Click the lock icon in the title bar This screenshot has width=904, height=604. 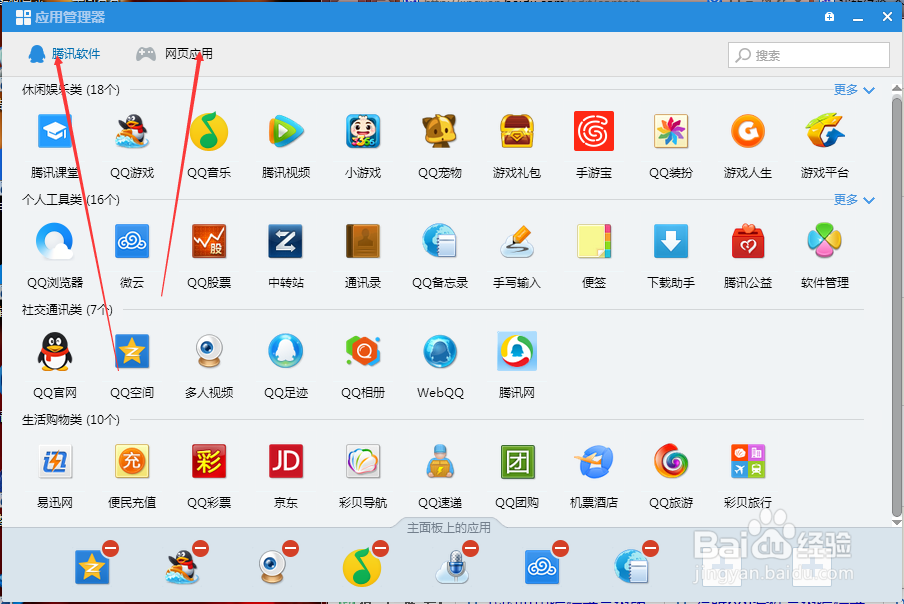coord(829,16)
